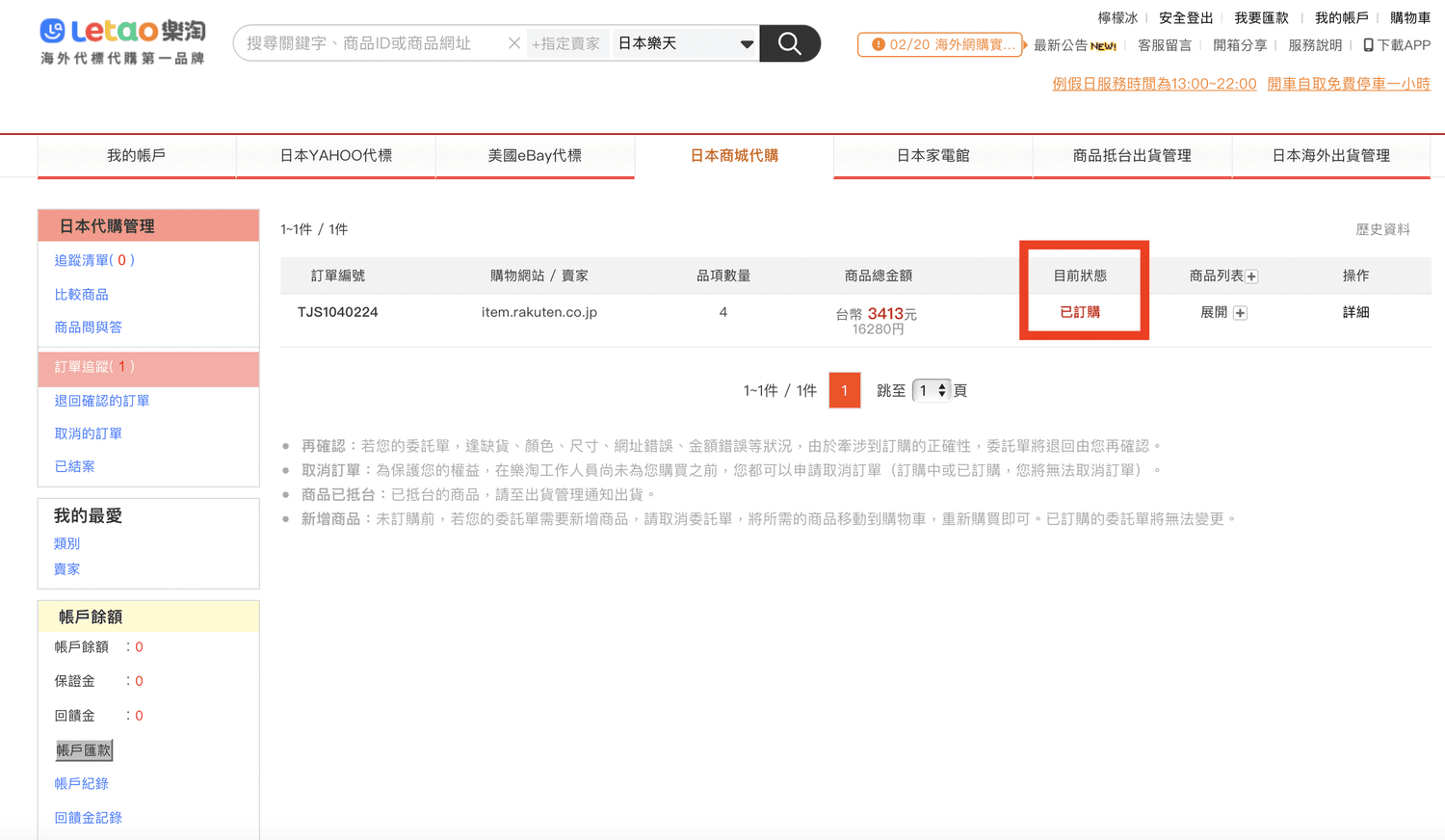Click the 下載APP phone icon link
Image resolution: width=1445 pixels, height=840 pixels.
(x=1397, y=45)
